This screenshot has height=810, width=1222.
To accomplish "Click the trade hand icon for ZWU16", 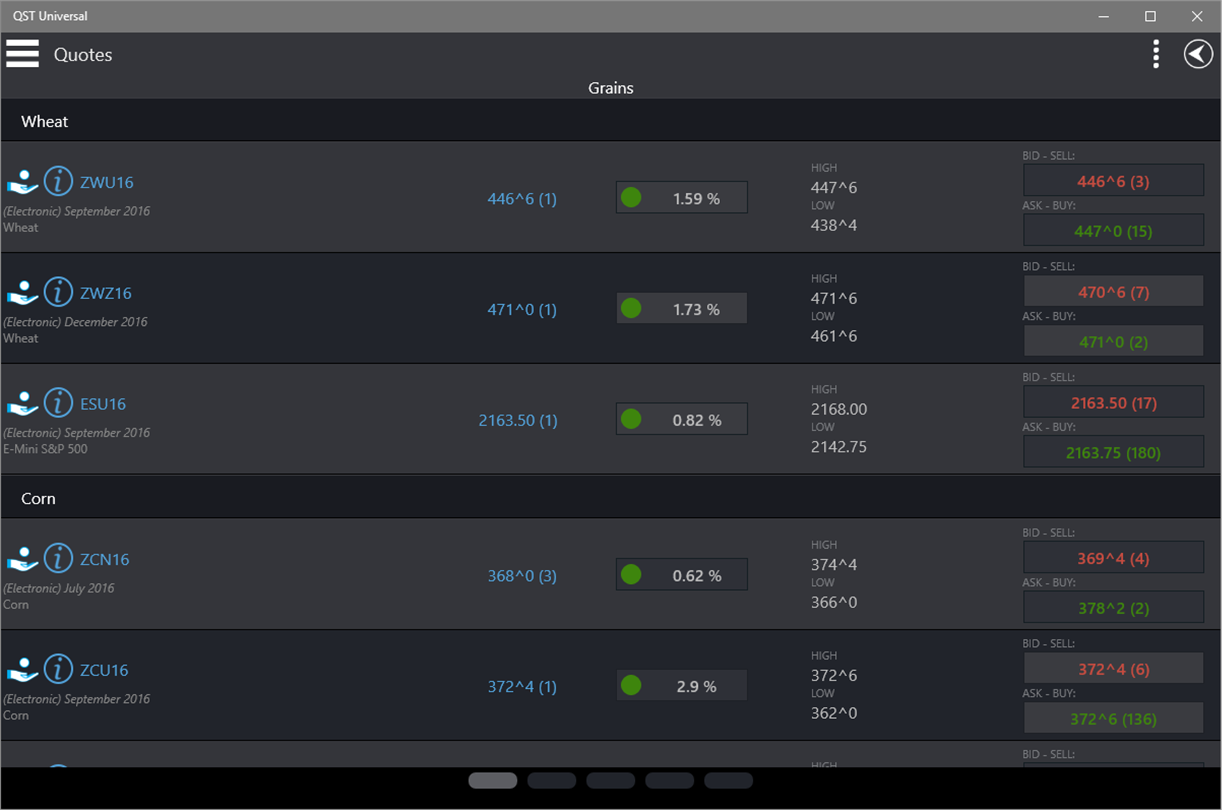I will [22, 182].
